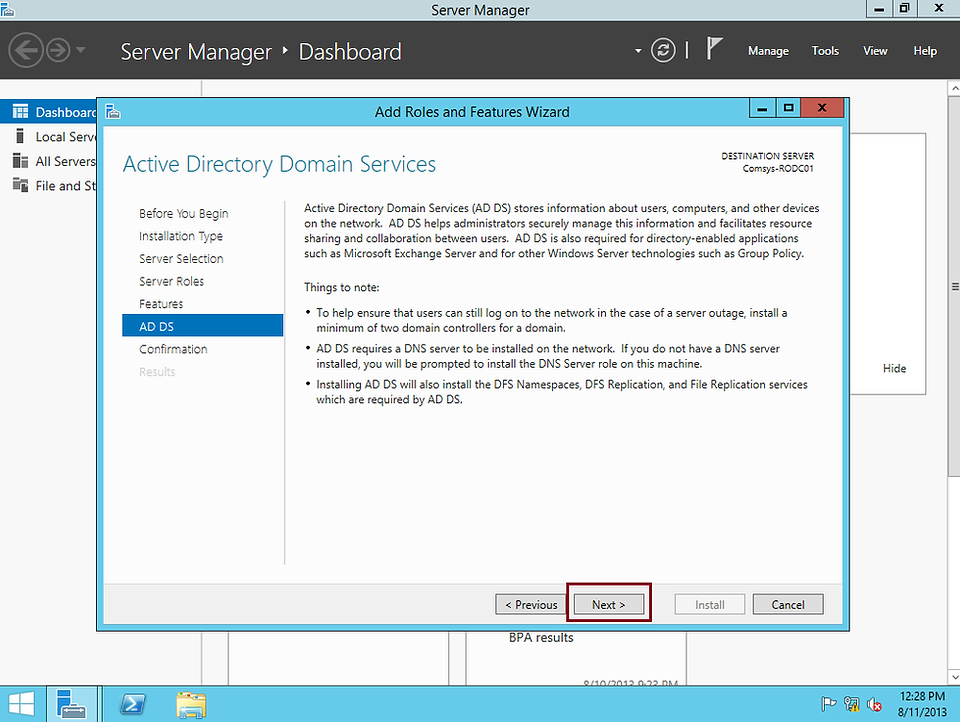
Task: Click Server Manager taskbar icon
Action: (71, 704)
